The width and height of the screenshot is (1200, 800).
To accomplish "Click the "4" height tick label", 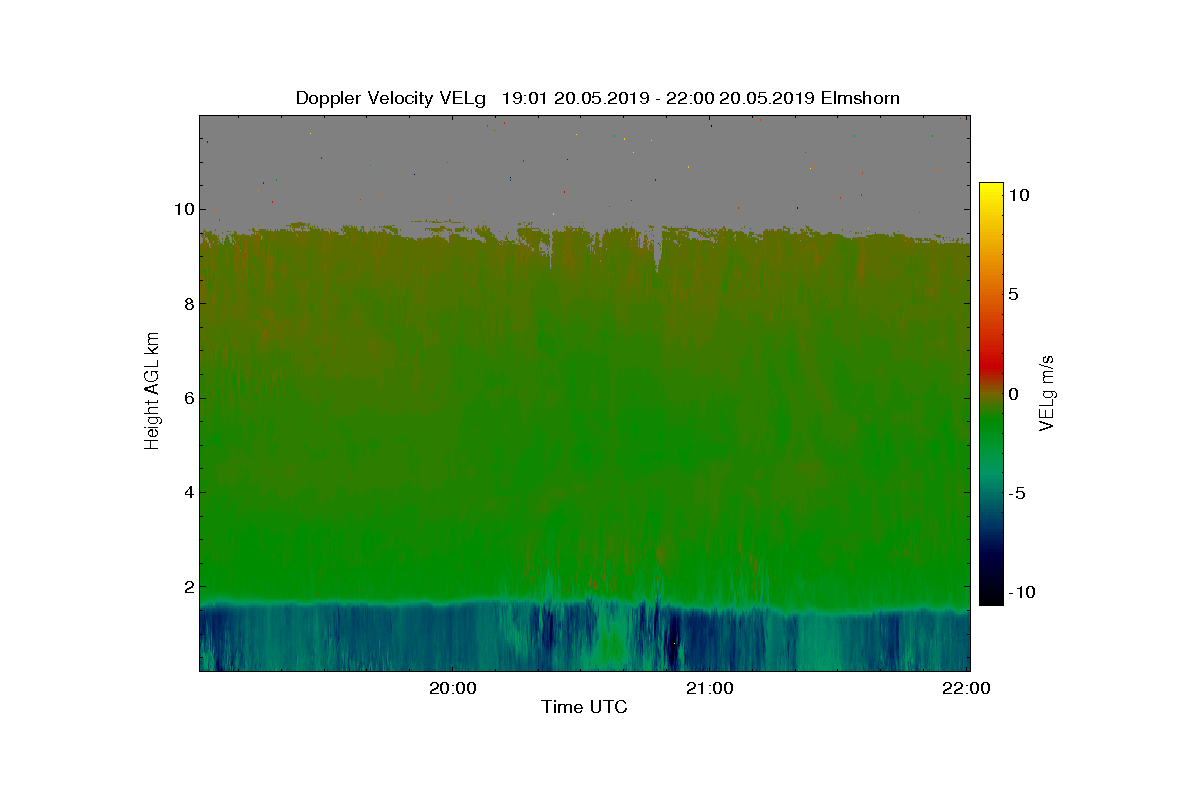I will click(x=187, y=492).
